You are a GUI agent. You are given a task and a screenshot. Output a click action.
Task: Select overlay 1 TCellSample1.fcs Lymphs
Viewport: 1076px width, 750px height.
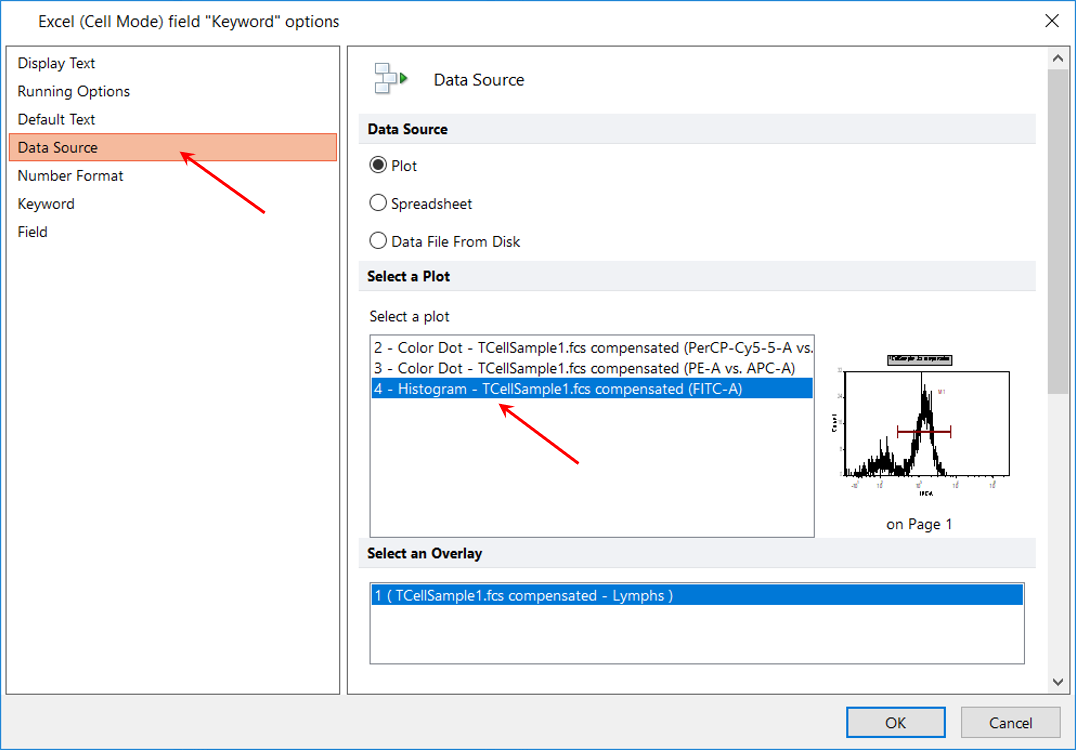tap(697, 595)
